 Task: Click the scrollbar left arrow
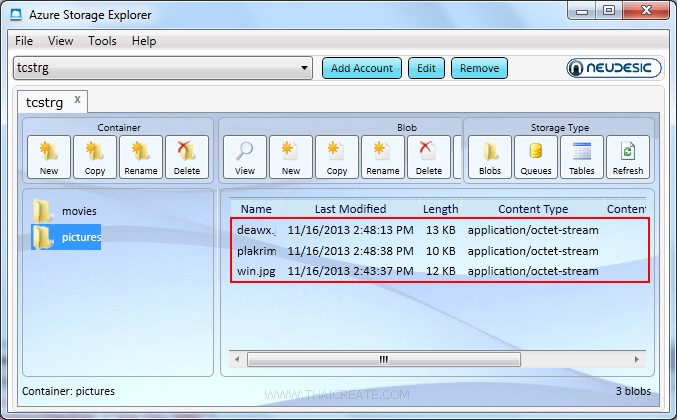click(x=237, y=359)
